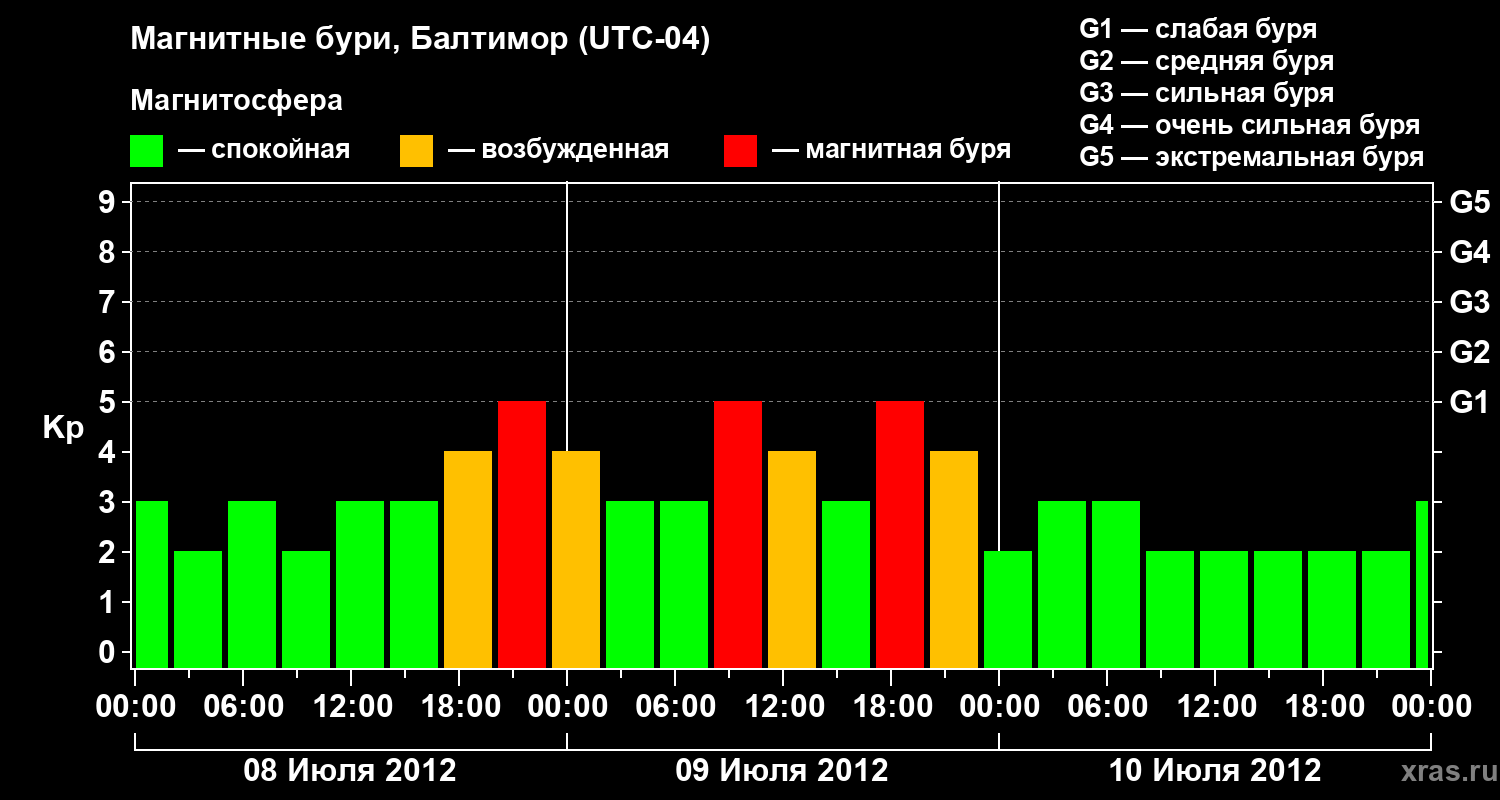
Task: Click the date label '08 Июля 2012'
Action: 351,771
